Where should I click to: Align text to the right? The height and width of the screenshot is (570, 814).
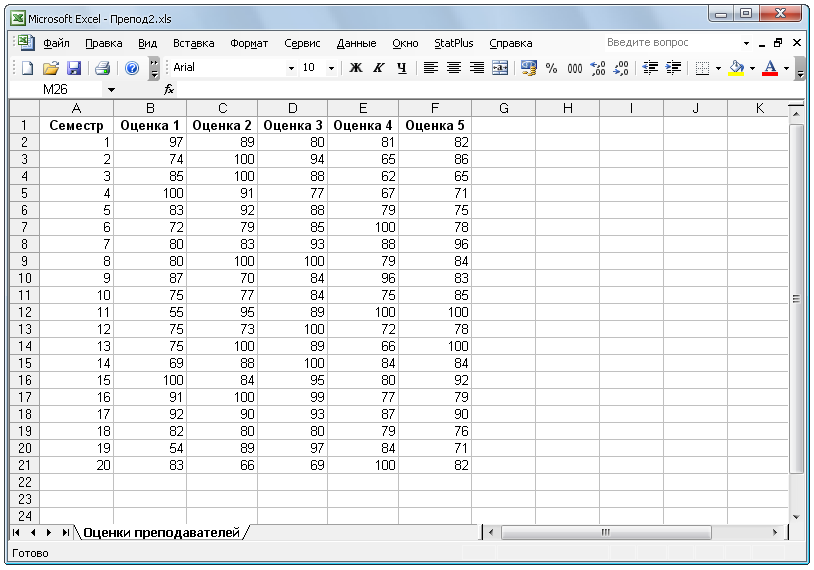[477, 68]
